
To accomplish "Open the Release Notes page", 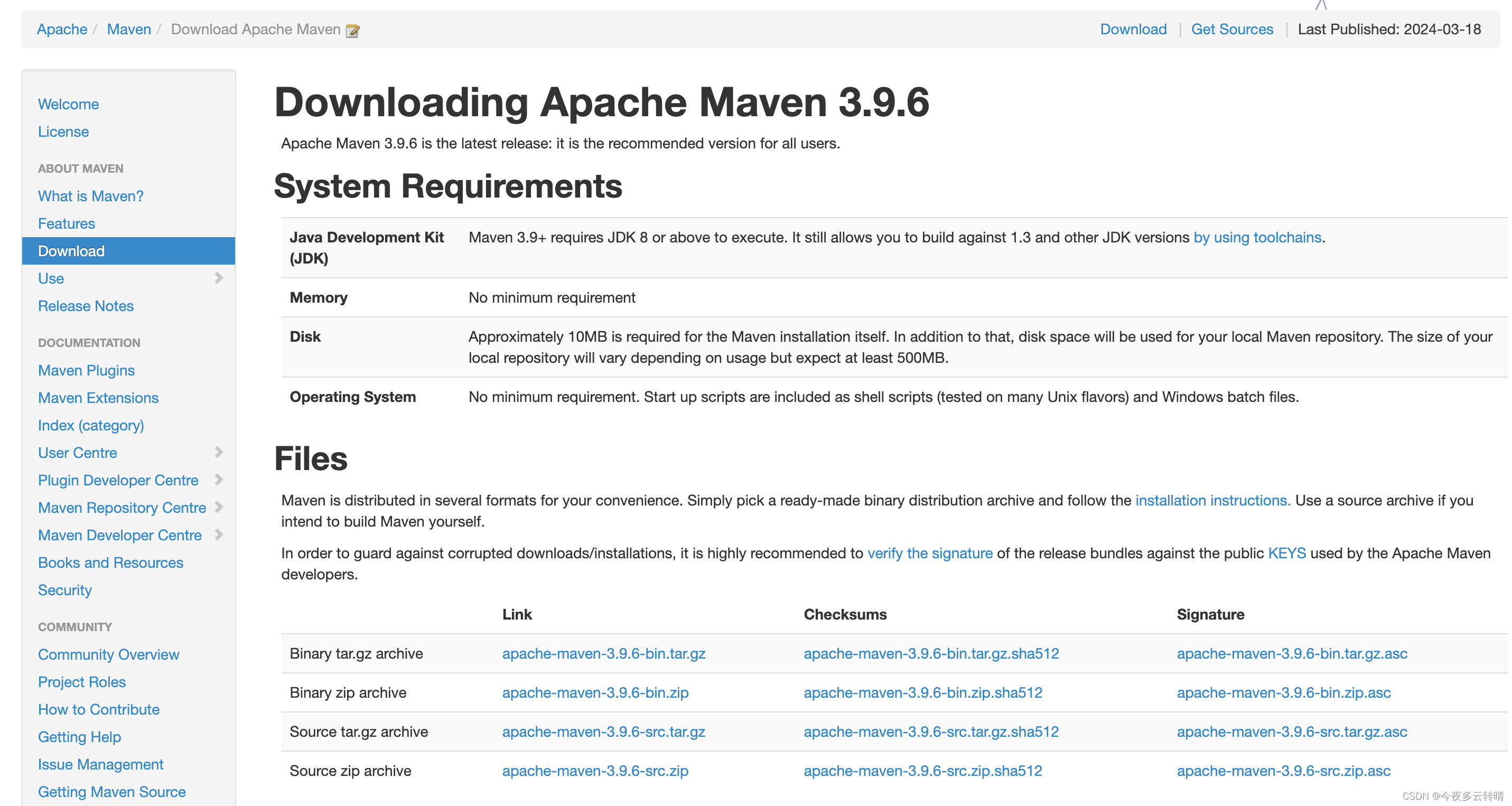I will click(85, 306).
